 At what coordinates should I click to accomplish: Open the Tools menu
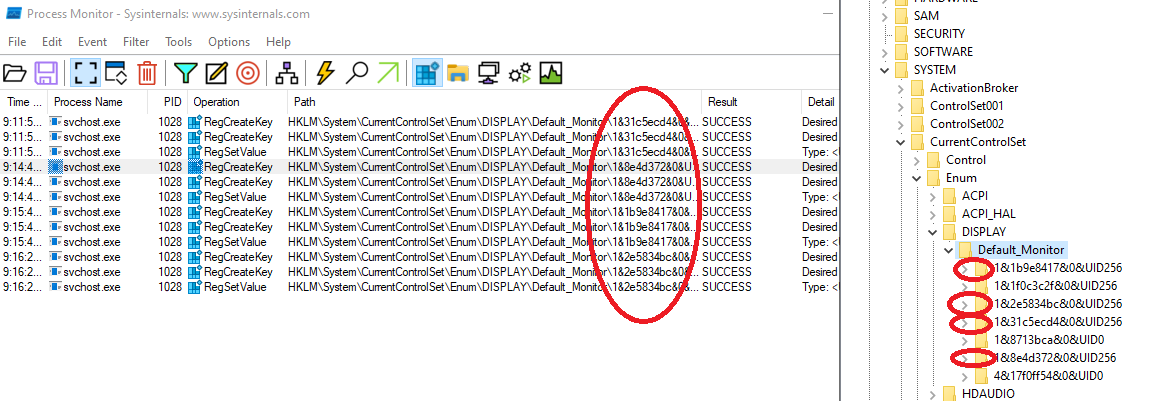(x=179, y=42)
